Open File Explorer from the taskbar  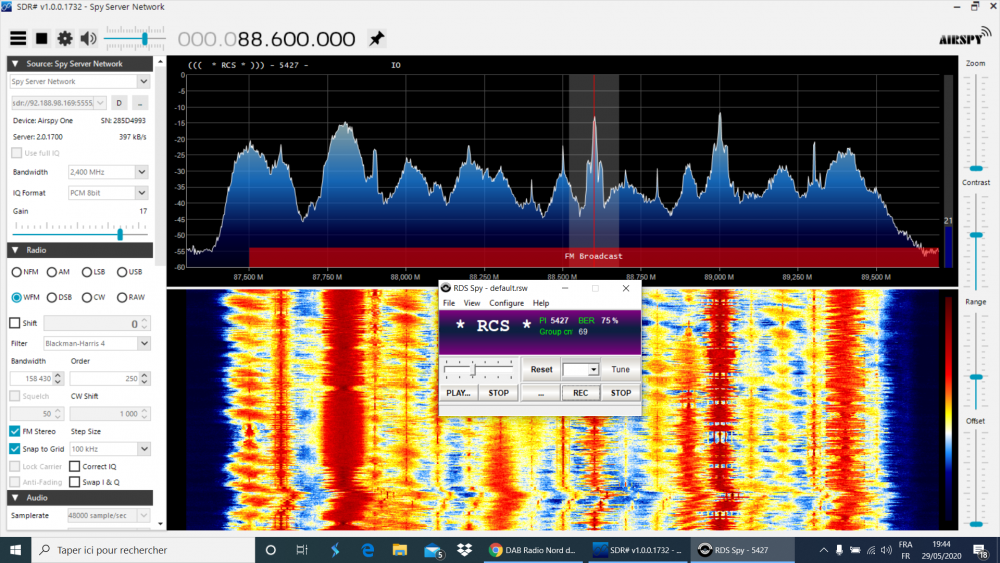pyautogui.click(x=400, y=550)
